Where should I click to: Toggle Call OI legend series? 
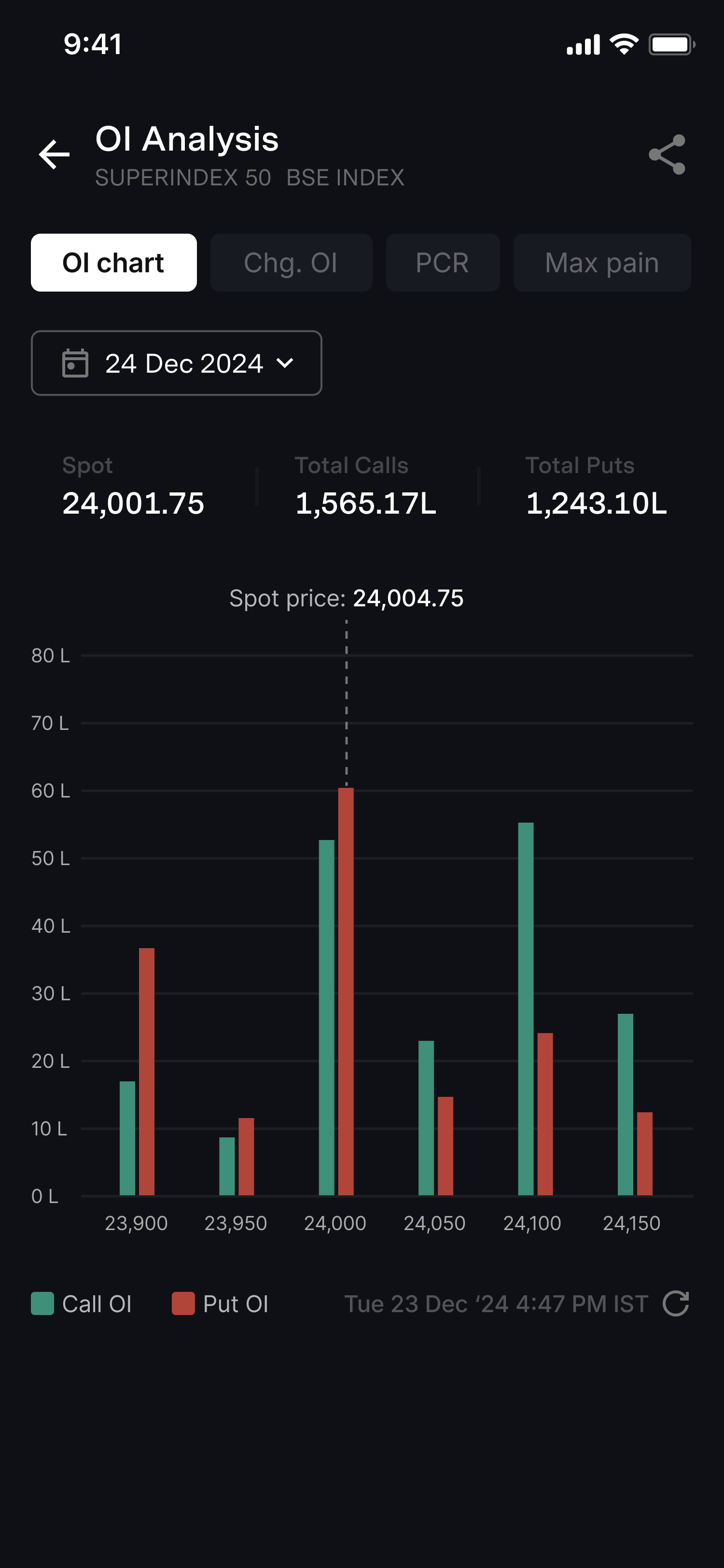[97, 1304]
